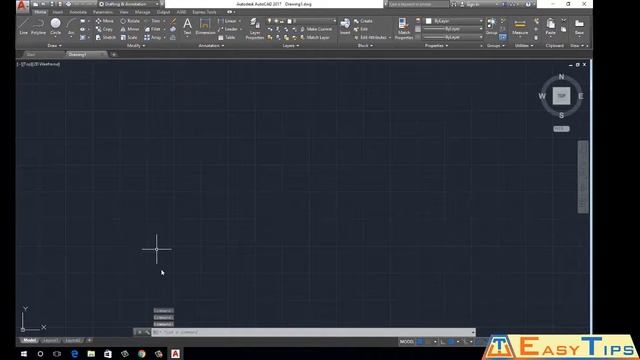Expand the Modify panel

pos(136,46)
